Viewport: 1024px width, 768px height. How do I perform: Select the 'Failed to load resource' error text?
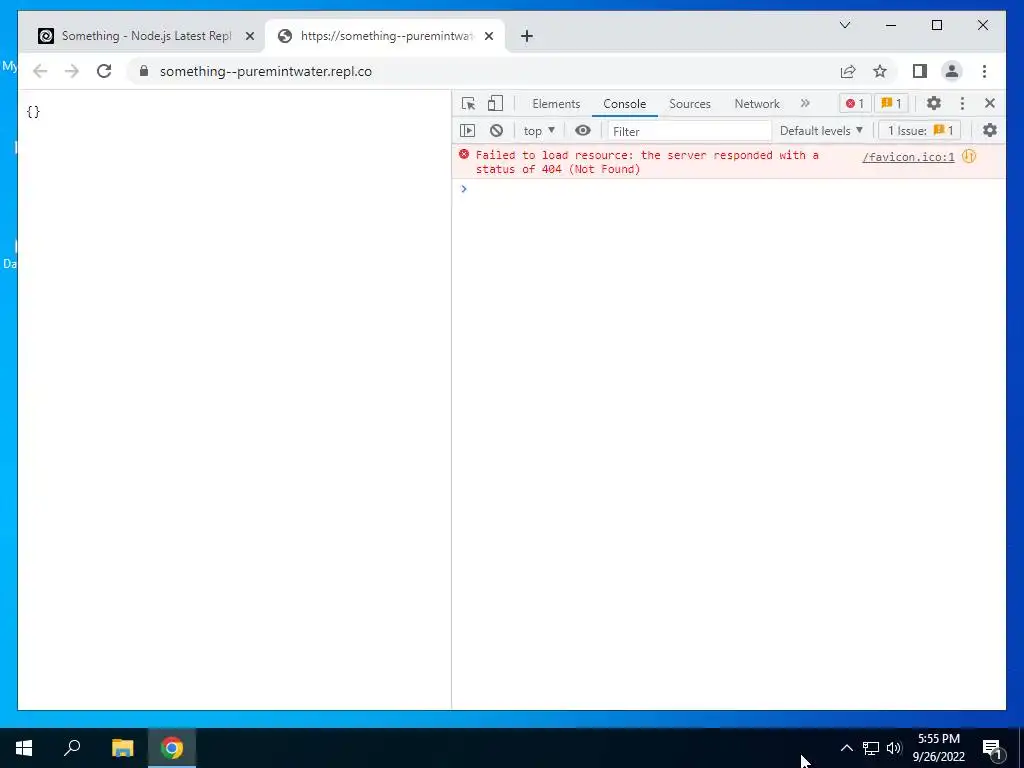pyautogui.click(x=647, y=162)
